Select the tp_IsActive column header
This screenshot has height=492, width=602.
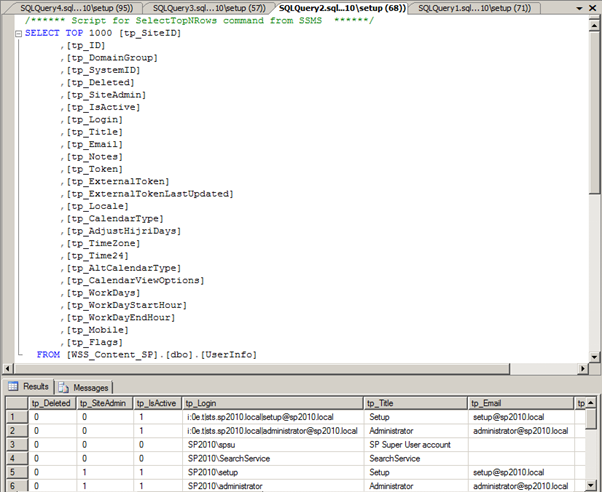tap(158, 402)
